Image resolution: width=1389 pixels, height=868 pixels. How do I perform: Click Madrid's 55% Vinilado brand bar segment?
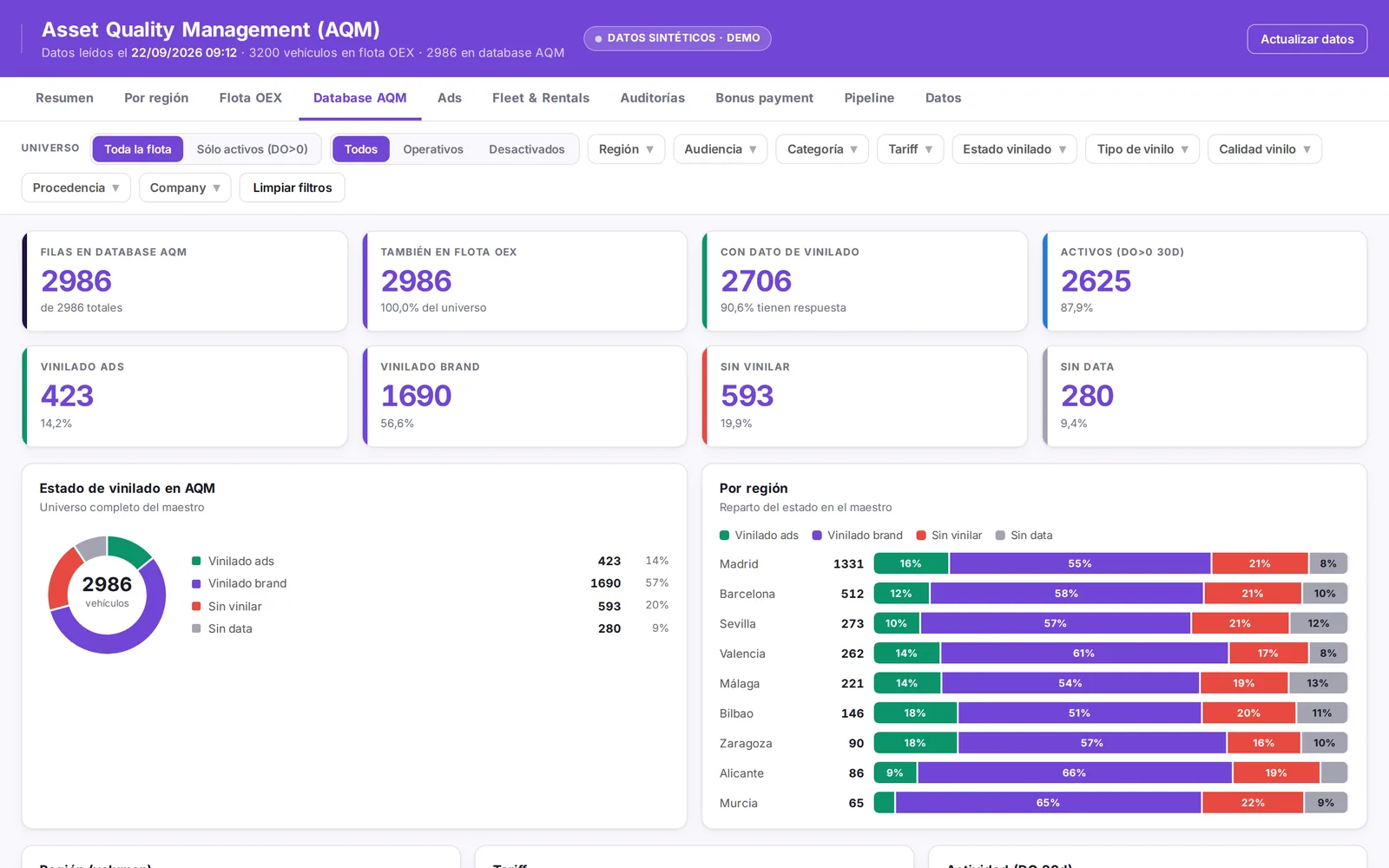coord(1080,563)
